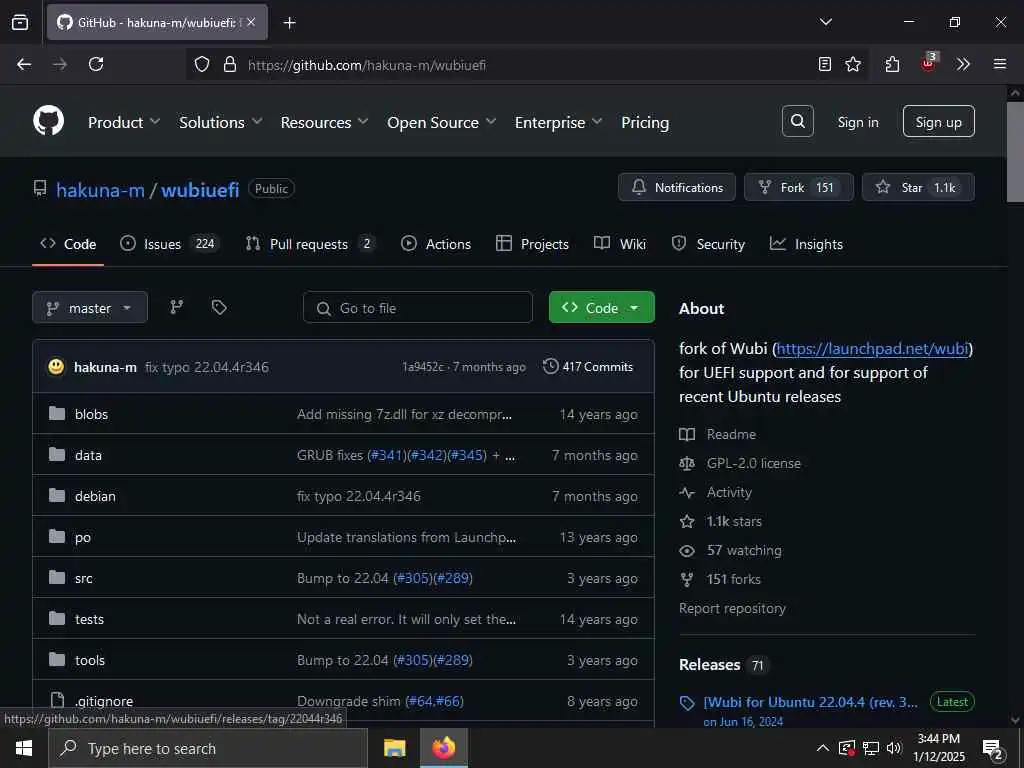
Task: Toggle Firefox reader view icon
Action: click(x=825, y=64)
